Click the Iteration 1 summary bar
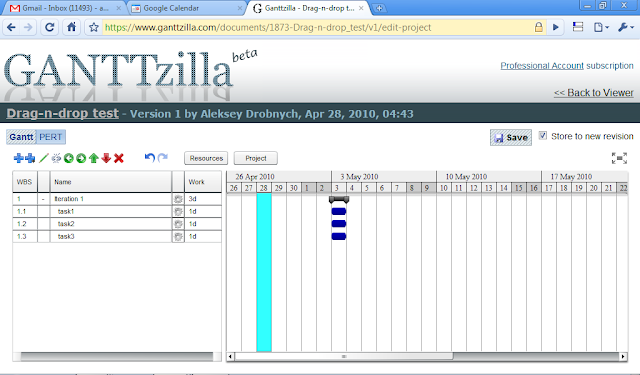This screenshot has width=640, height=375. tap(339, 199)
